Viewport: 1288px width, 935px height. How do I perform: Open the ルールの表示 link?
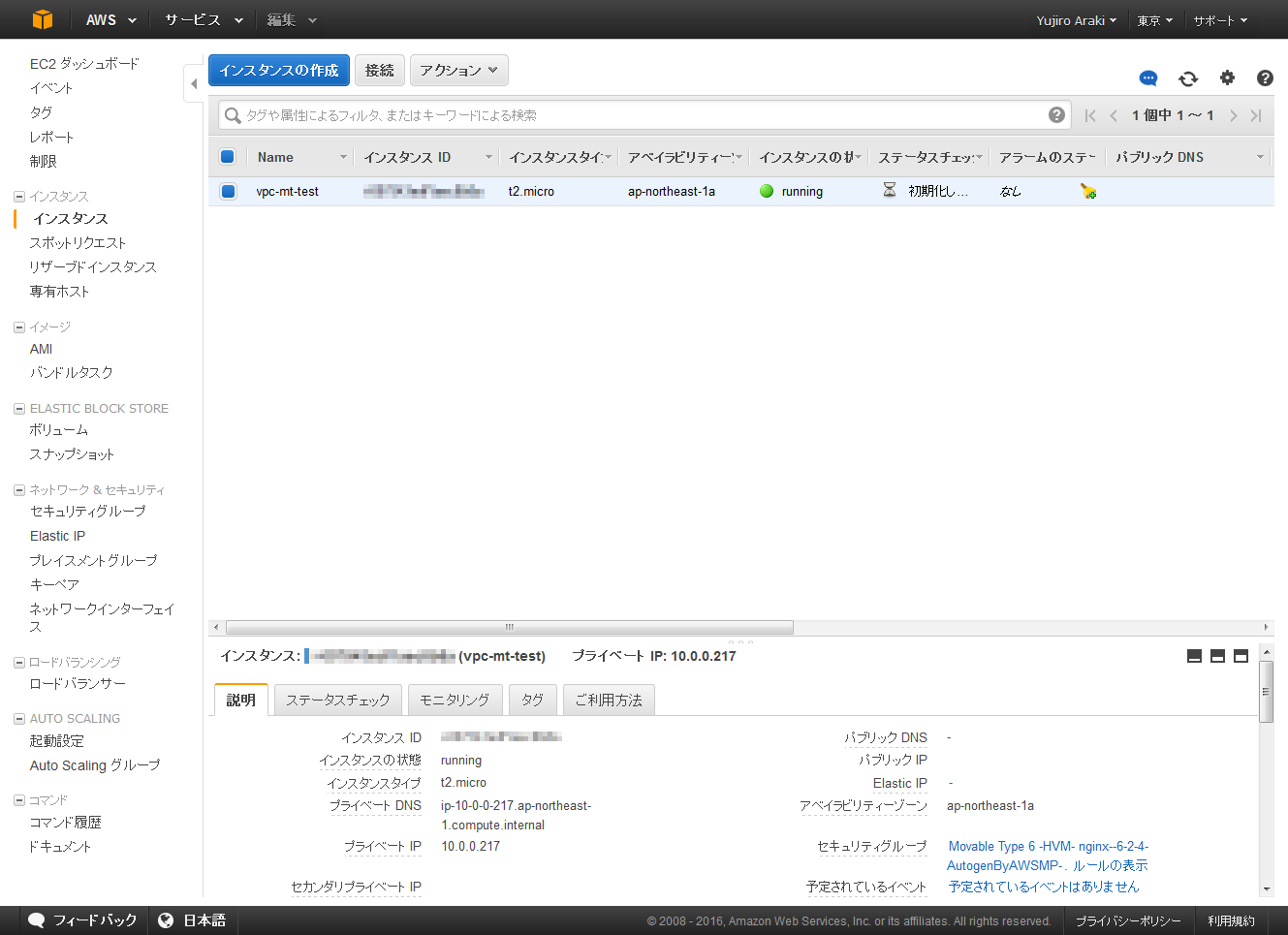(1110, 865)
